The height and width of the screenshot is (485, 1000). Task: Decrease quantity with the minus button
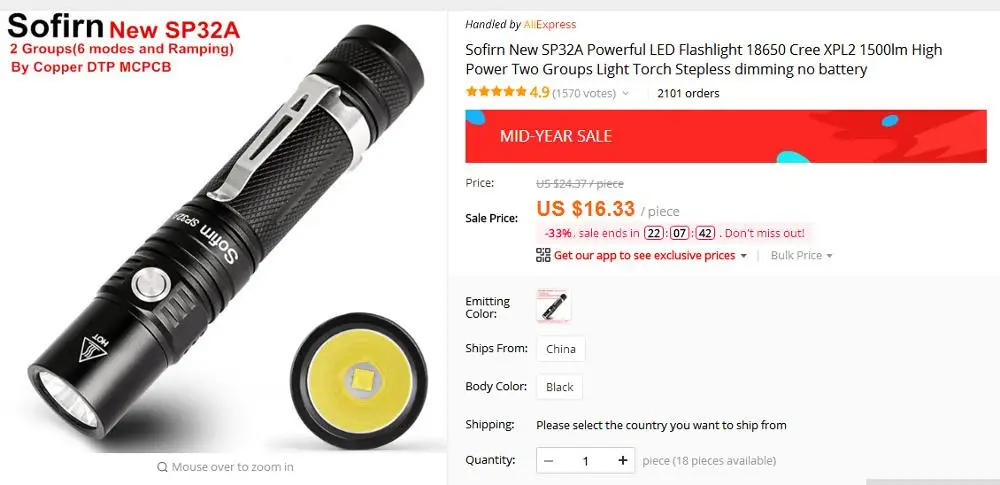(x=549, y=461)
